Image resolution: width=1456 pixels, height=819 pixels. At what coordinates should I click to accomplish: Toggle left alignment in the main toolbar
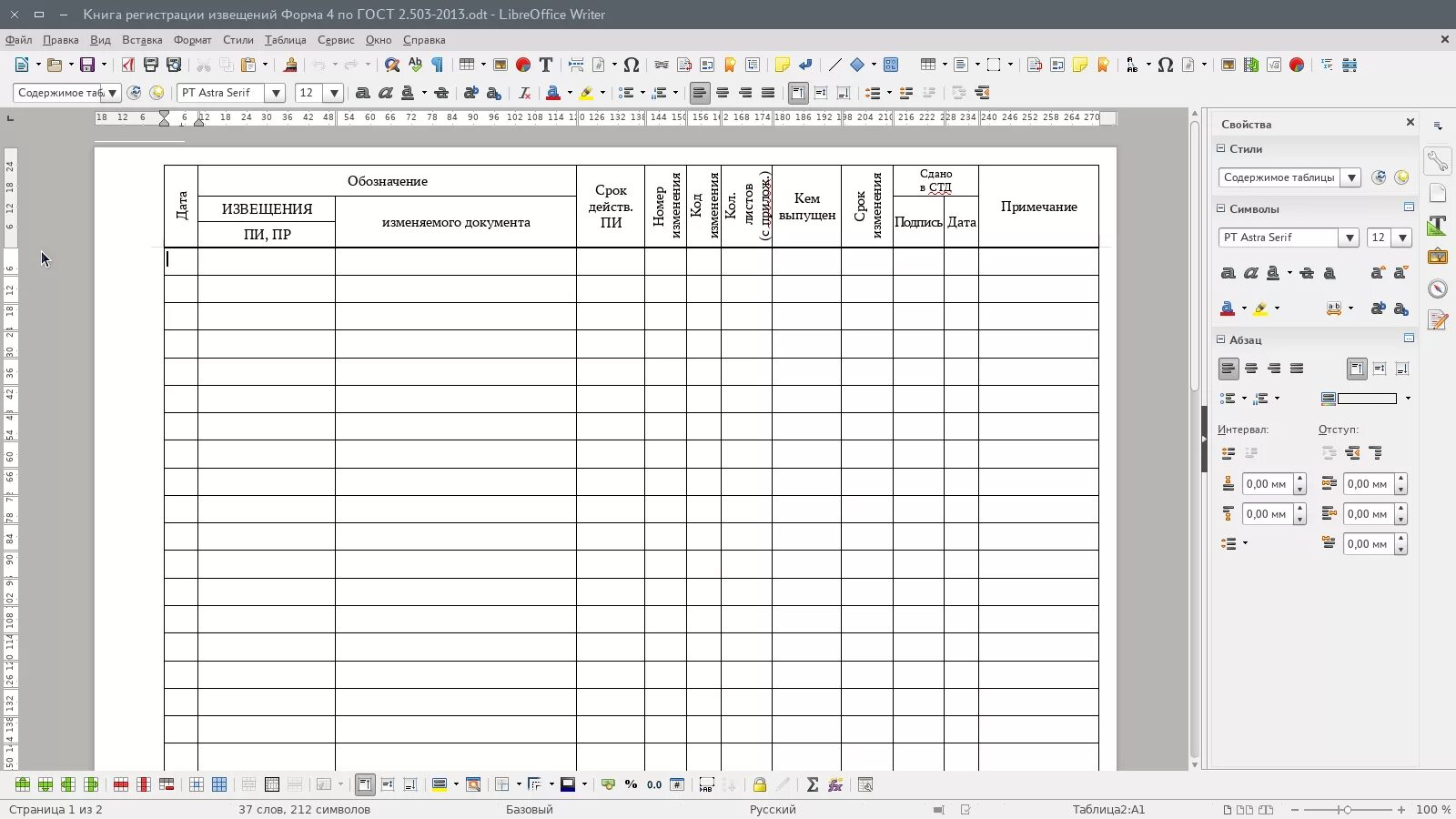click(x=700, y=93)
